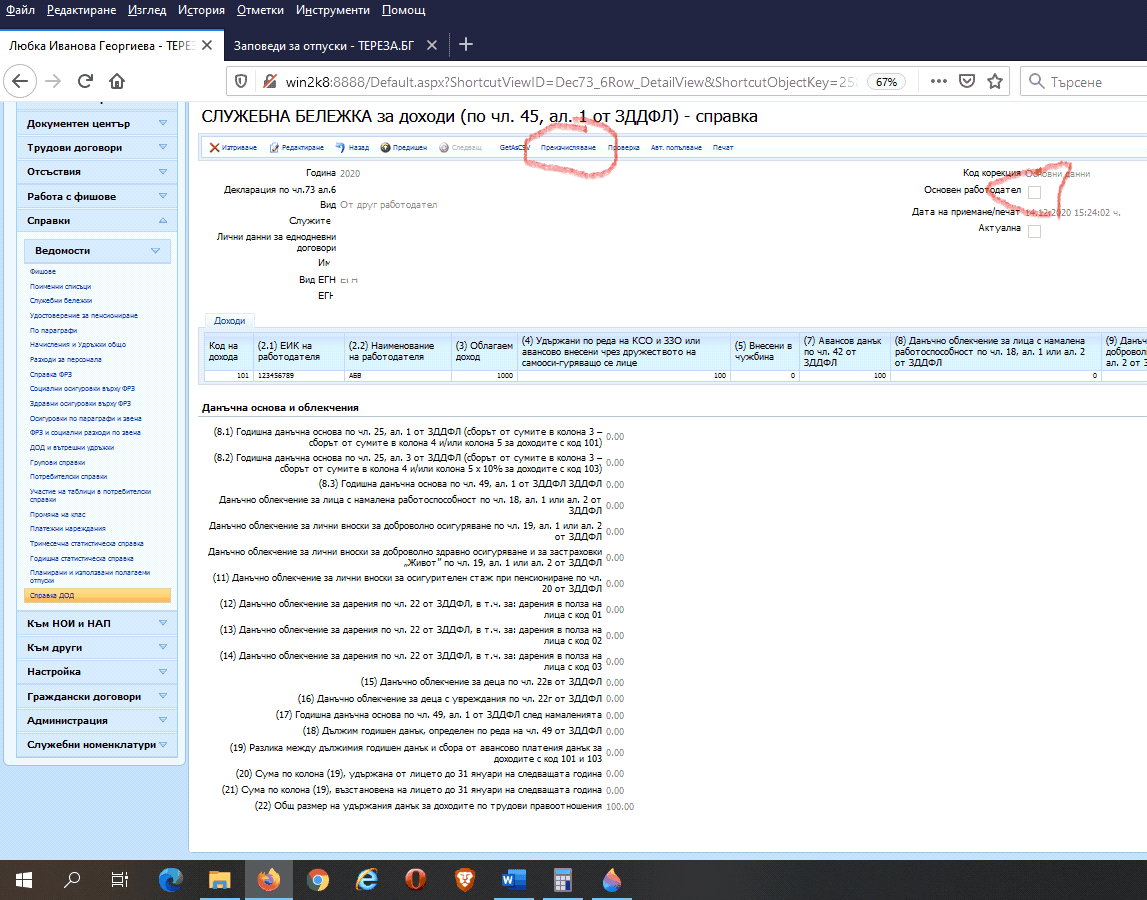Open a new browser tab

click(x=466, y=45)
